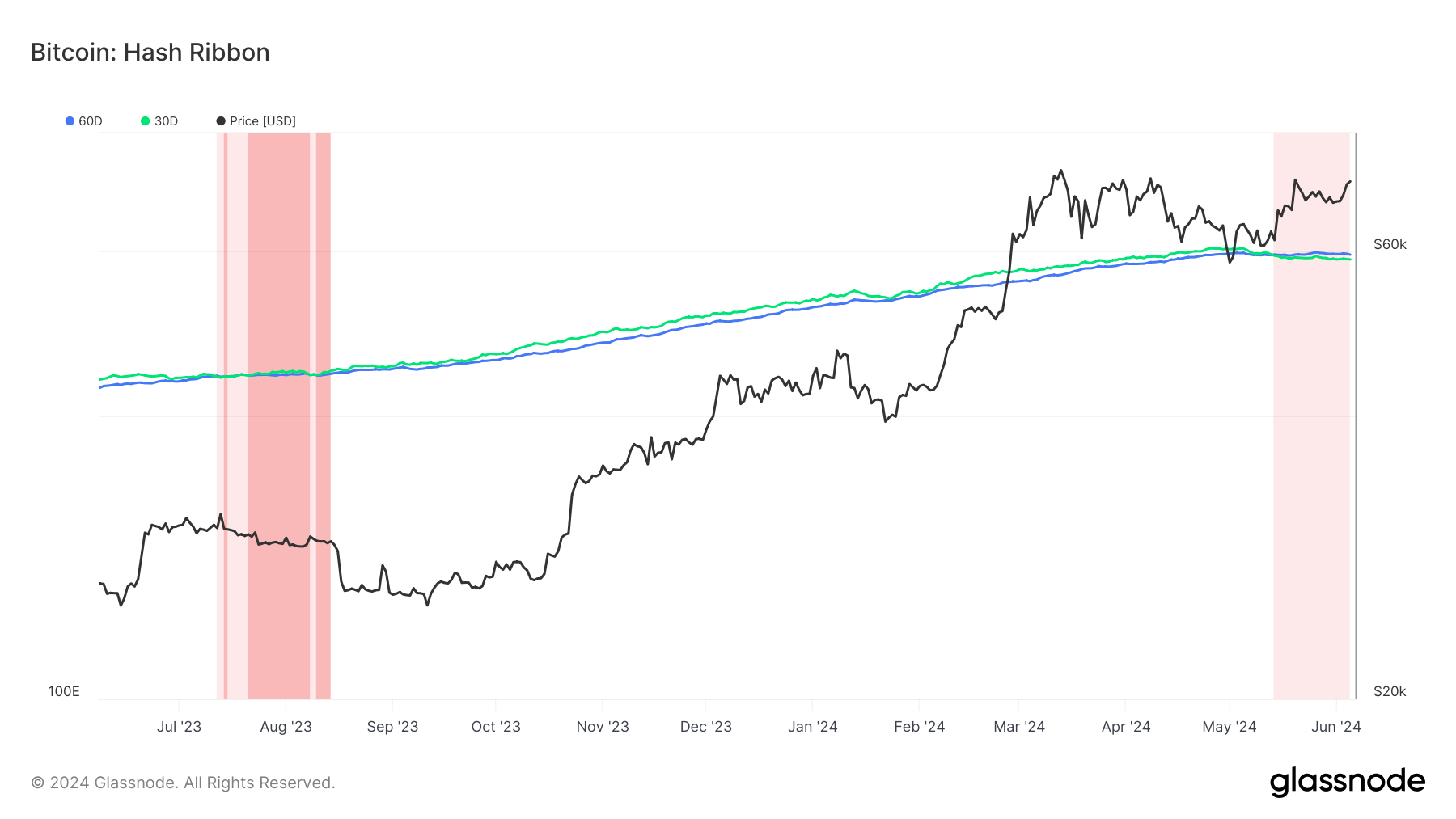Image resolution: width=1456 pixels, height=819 pixels.
Task: Select the Bitcoin: Hash Ribbon title
Action: click(150, 53)
